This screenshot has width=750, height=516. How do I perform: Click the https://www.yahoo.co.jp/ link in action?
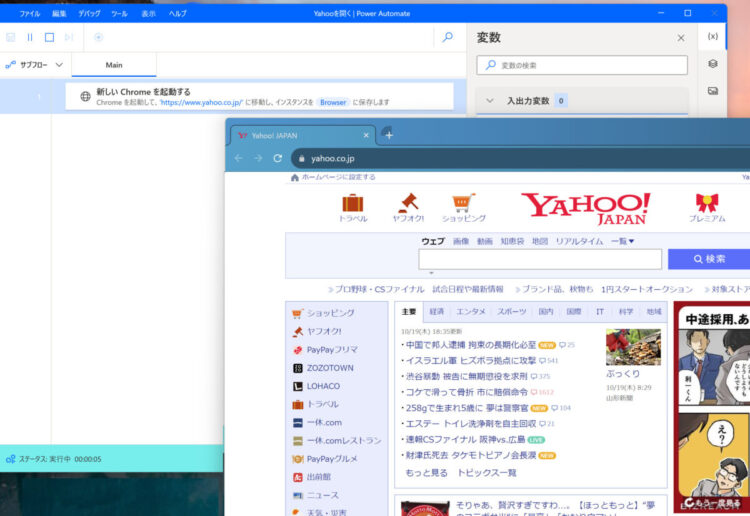[x=201, y=102]
